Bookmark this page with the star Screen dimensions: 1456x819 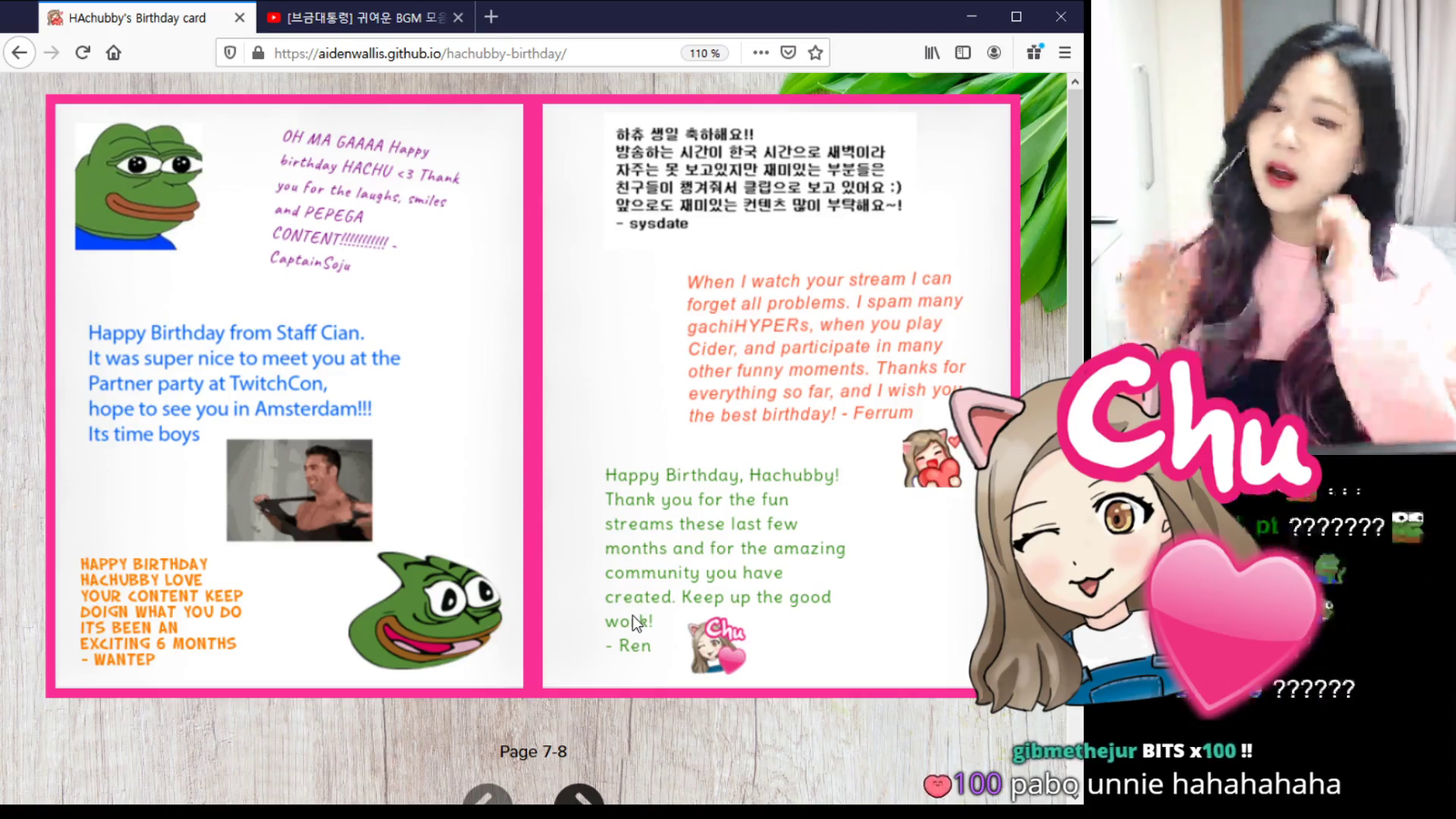coord(815,53)
